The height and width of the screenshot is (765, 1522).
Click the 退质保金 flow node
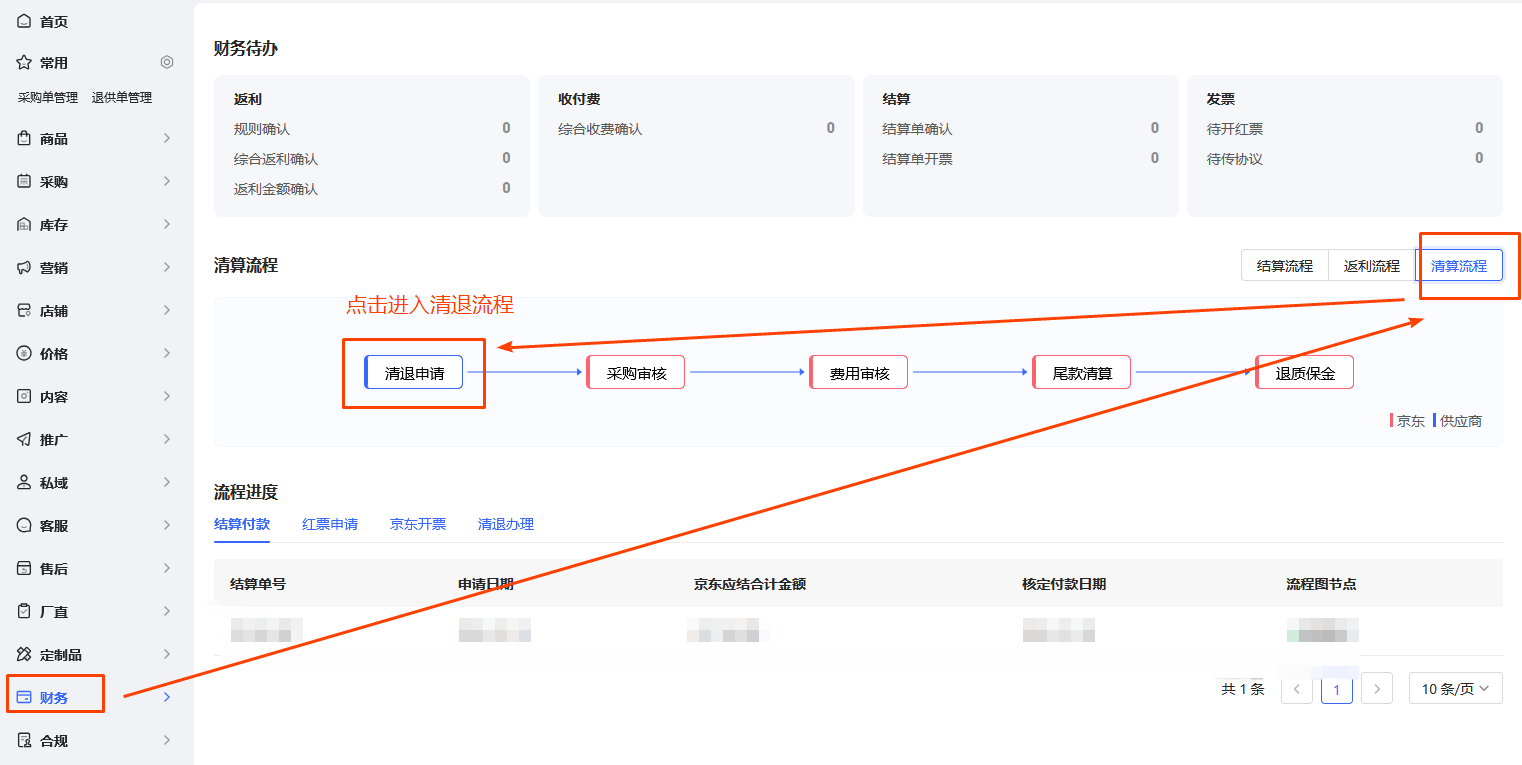coord(1305,373)
